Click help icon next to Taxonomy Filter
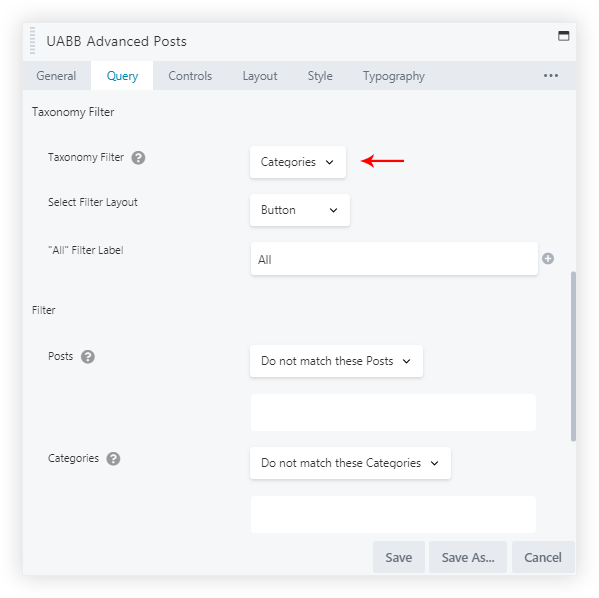The width and height of the screenshot is (599, 598). 138,157
